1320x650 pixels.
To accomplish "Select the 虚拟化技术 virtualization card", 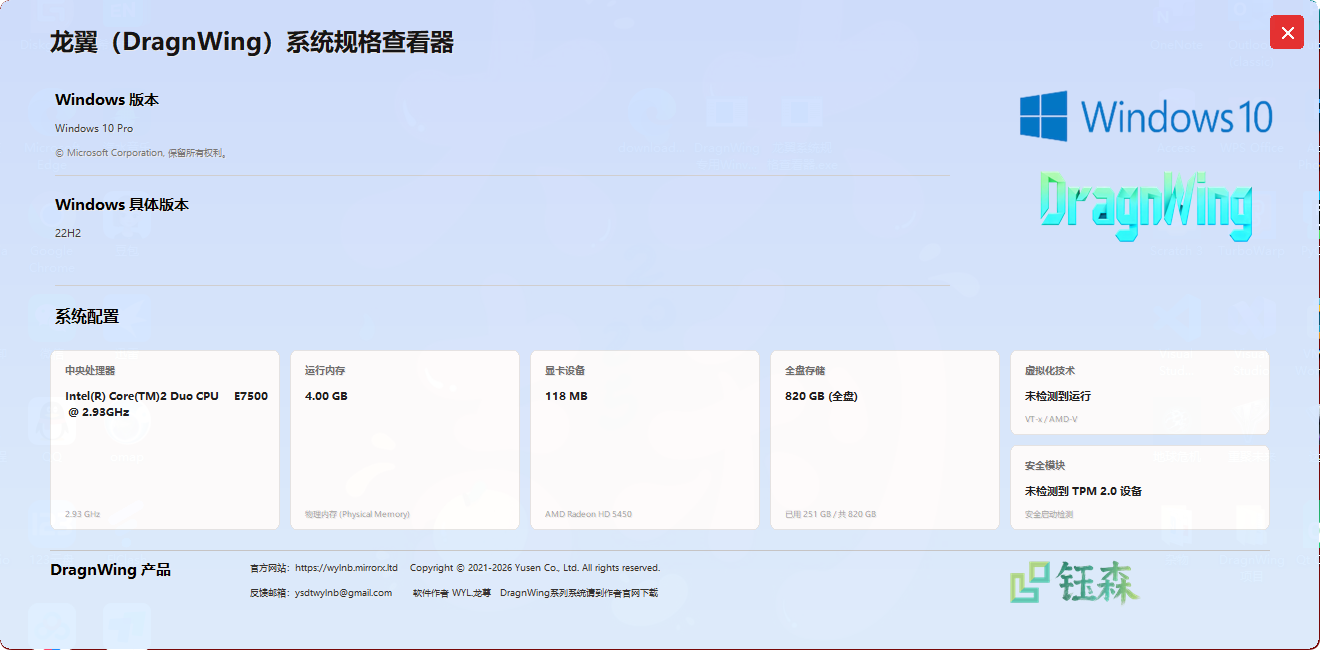I will tap(1140, 393).
